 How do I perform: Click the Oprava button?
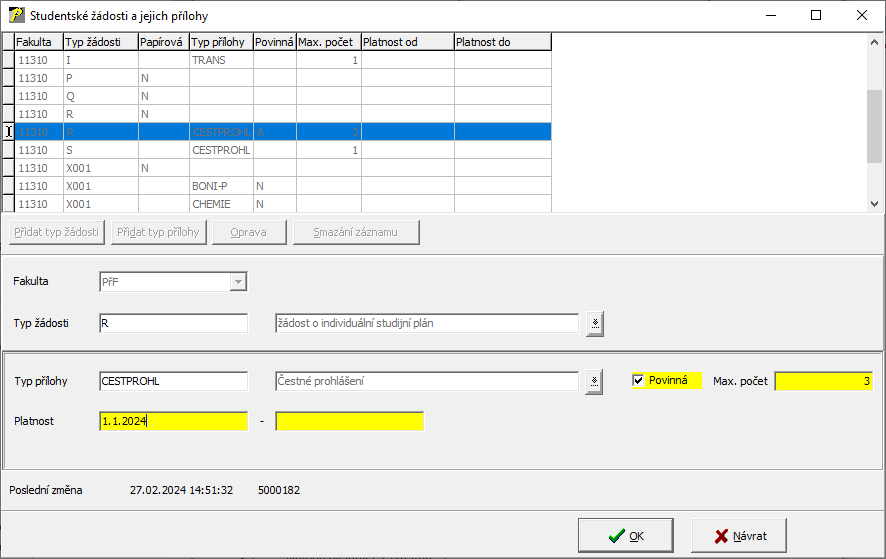pyautogui.click(x=248, y=232)
